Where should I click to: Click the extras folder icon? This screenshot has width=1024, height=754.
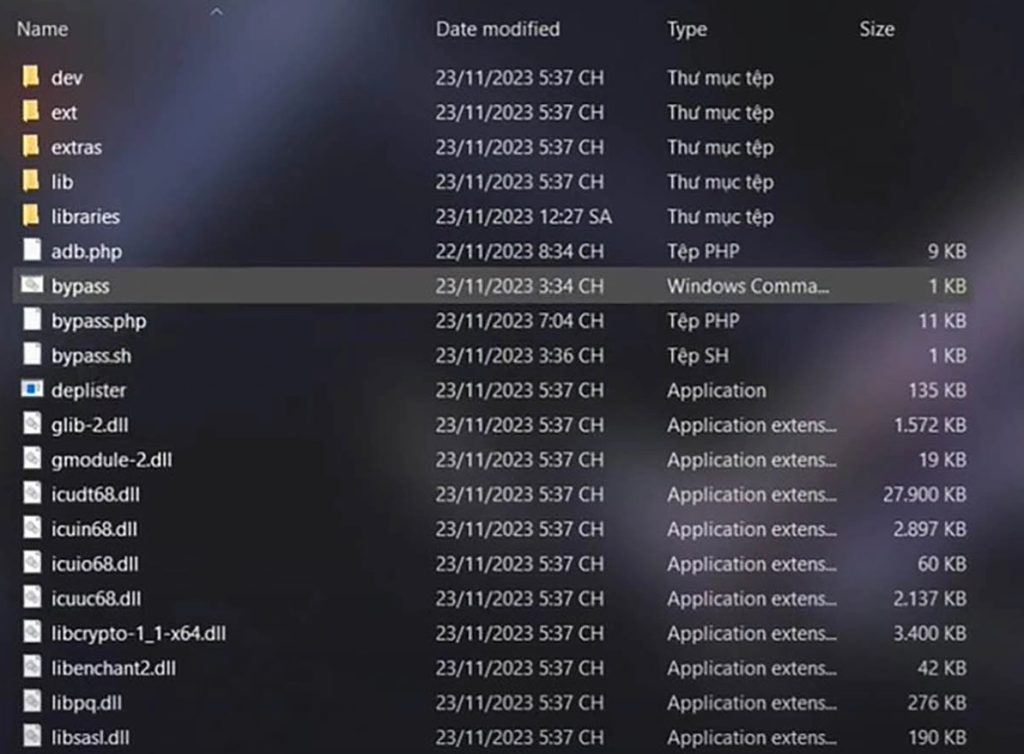[31, 147]
